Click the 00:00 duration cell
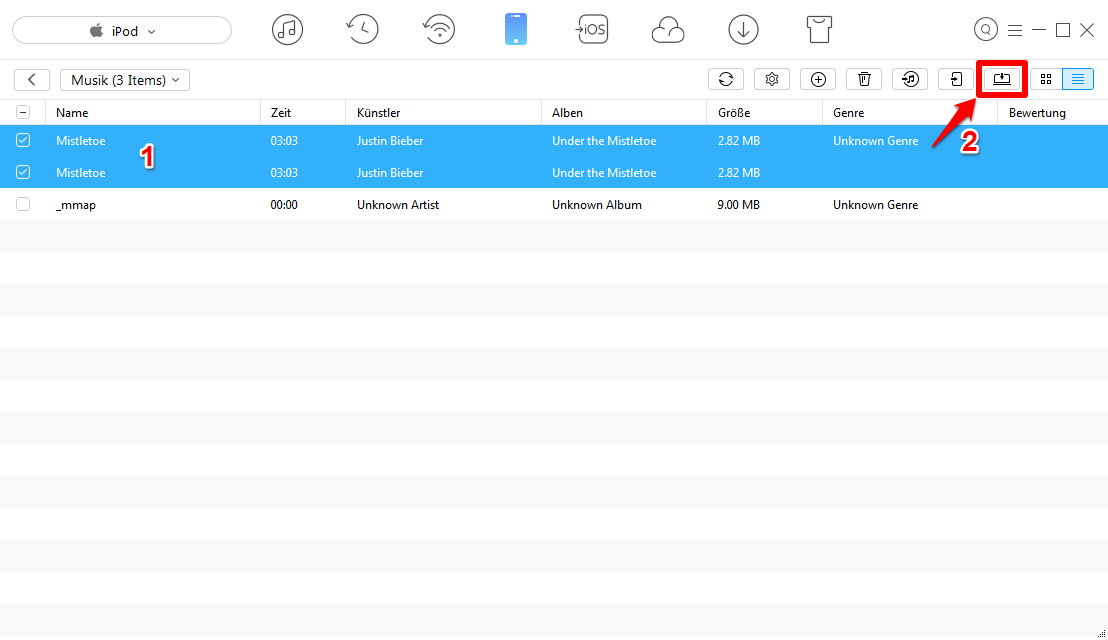The image size is (1108, 640). [284, 205]
